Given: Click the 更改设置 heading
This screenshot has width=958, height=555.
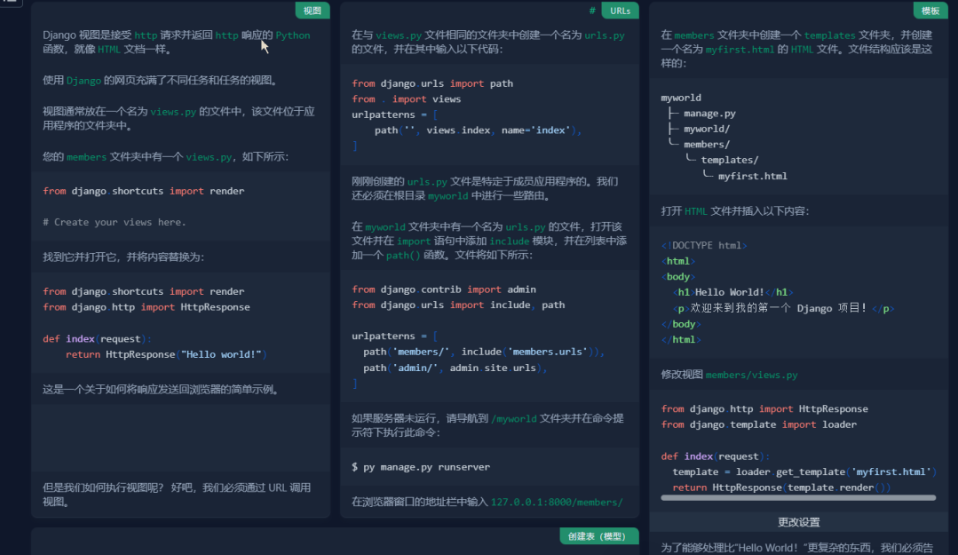Looking at the screenshot, I should coord(799,522).
